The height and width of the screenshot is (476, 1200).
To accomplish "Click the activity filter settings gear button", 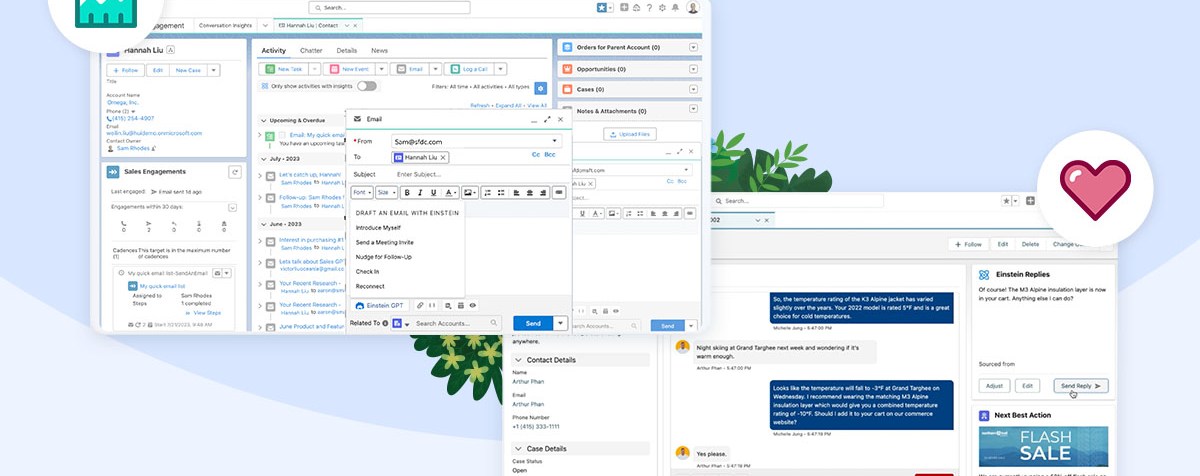I will pyautogui.click(x=541, y=88).
